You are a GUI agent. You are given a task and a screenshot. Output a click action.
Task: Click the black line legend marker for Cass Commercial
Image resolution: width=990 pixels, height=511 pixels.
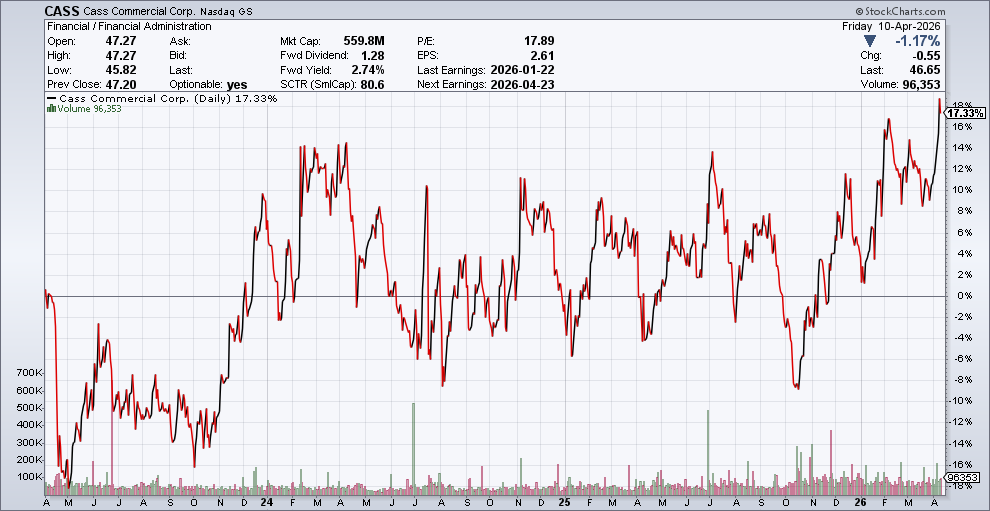[53, 99]
